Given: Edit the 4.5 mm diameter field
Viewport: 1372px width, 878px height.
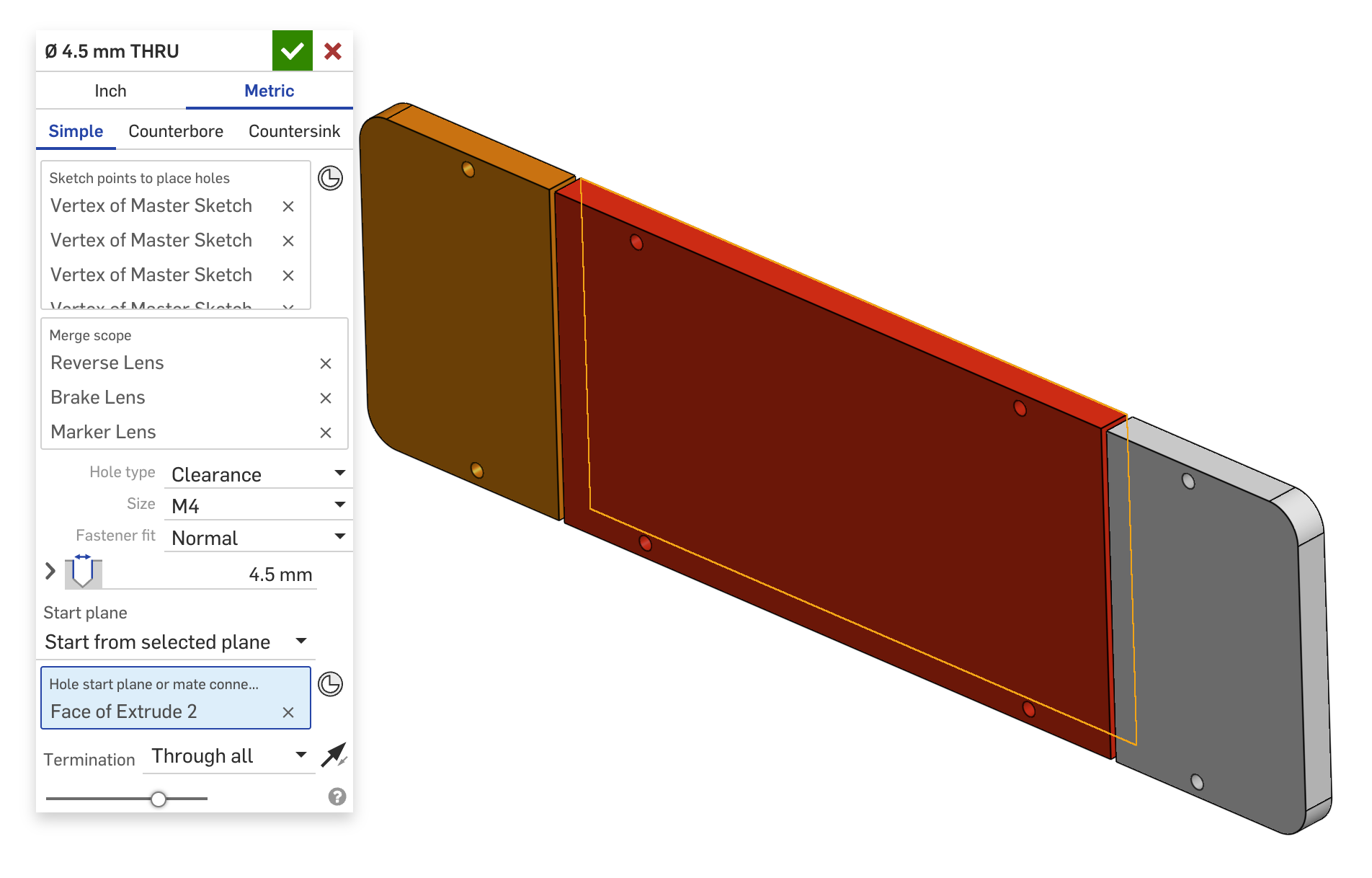Looking at the screenshot, I should (209, 575).
